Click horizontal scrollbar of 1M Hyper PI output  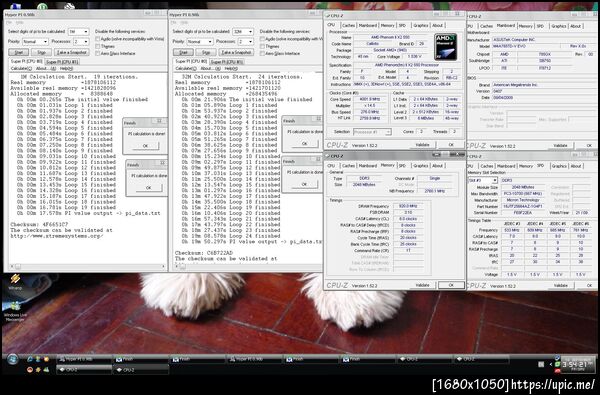coord(88,266)
